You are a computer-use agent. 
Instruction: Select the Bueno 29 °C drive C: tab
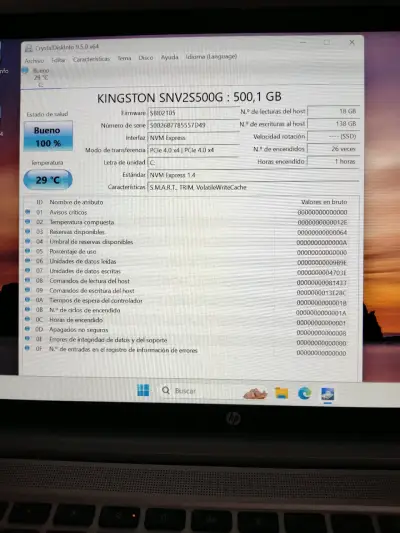tap(37, 78)
